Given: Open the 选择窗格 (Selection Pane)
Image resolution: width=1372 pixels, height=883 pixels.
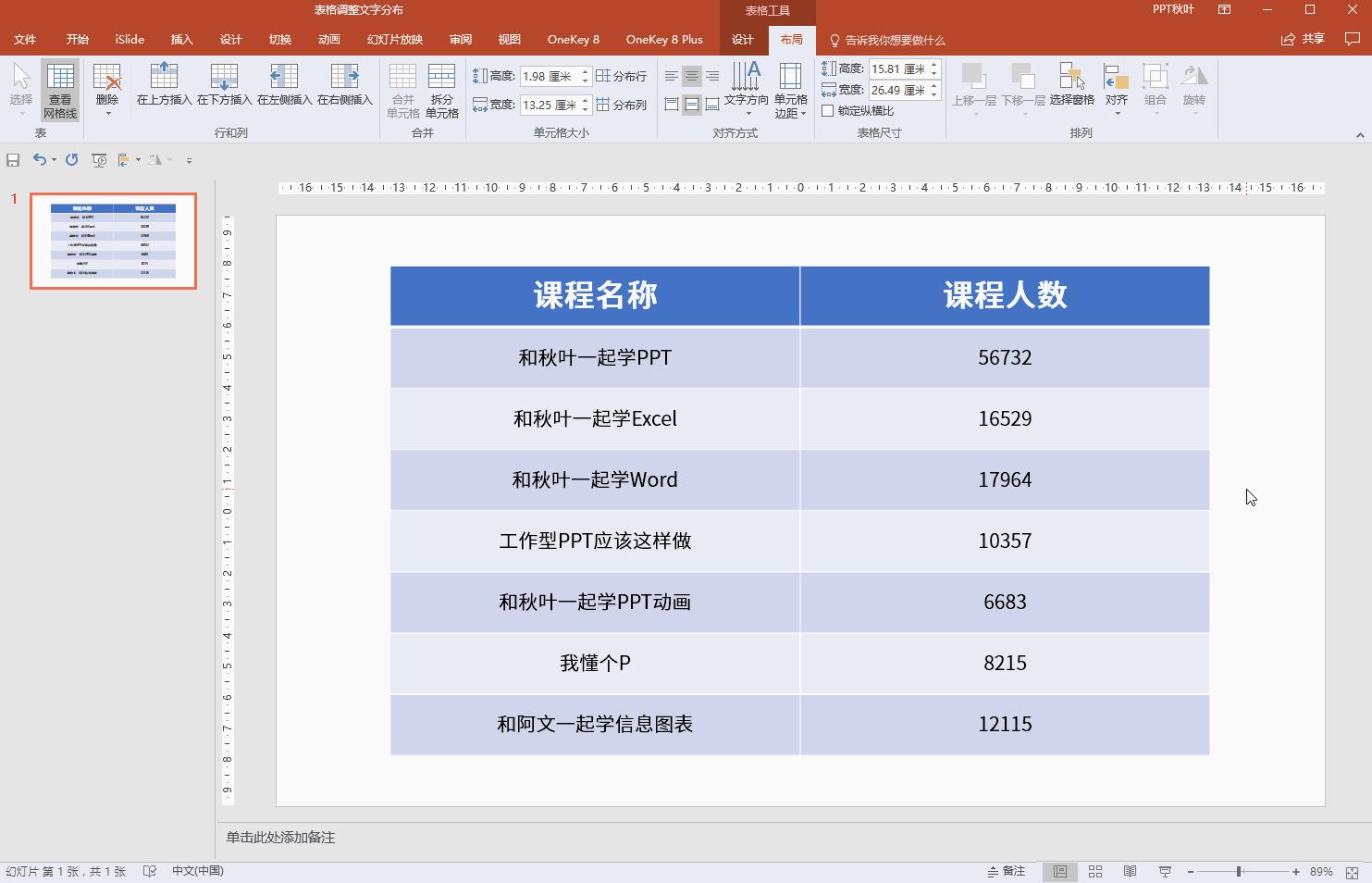Looking at the screenshot, I should click(x=1071, y=88).
